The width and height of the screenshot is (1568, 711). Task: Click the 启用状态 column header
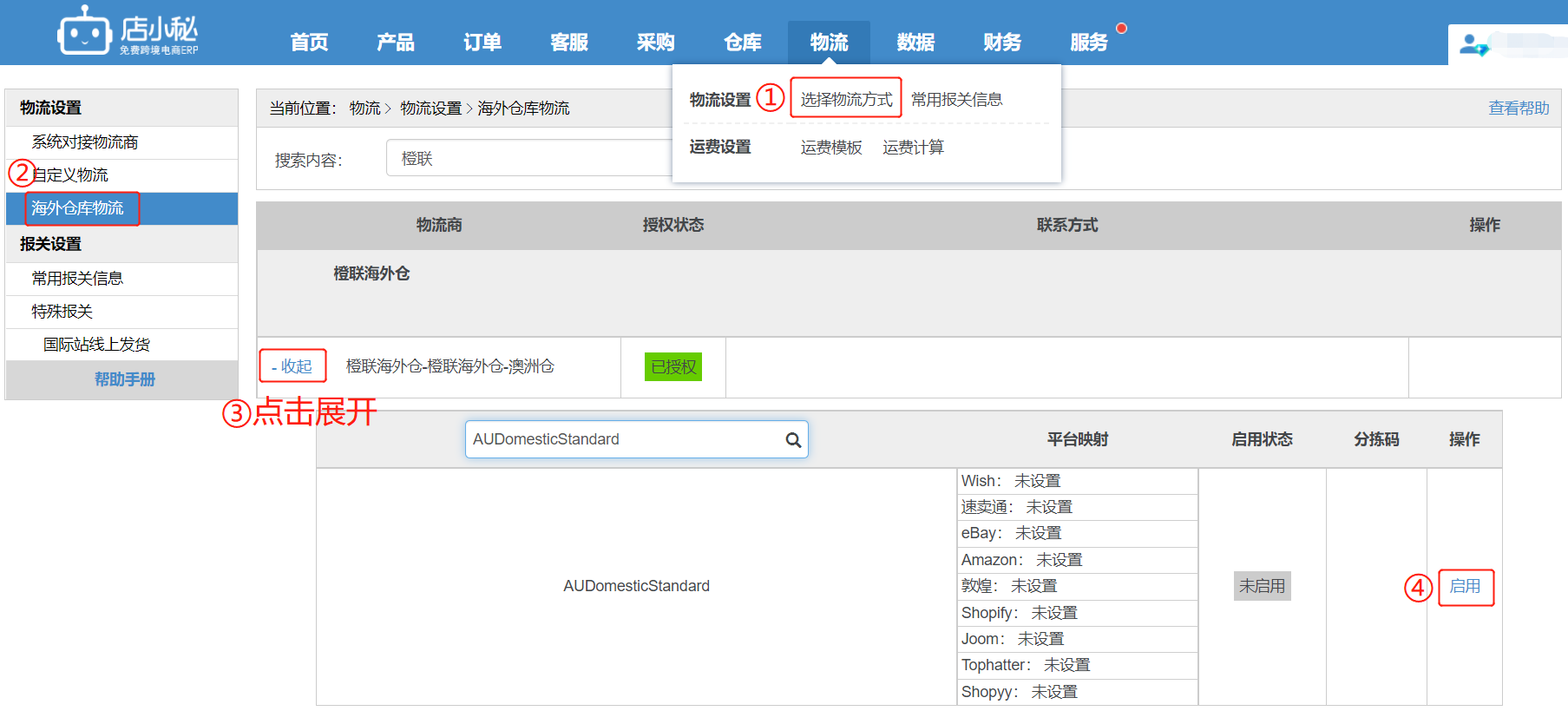[1263, 440]
